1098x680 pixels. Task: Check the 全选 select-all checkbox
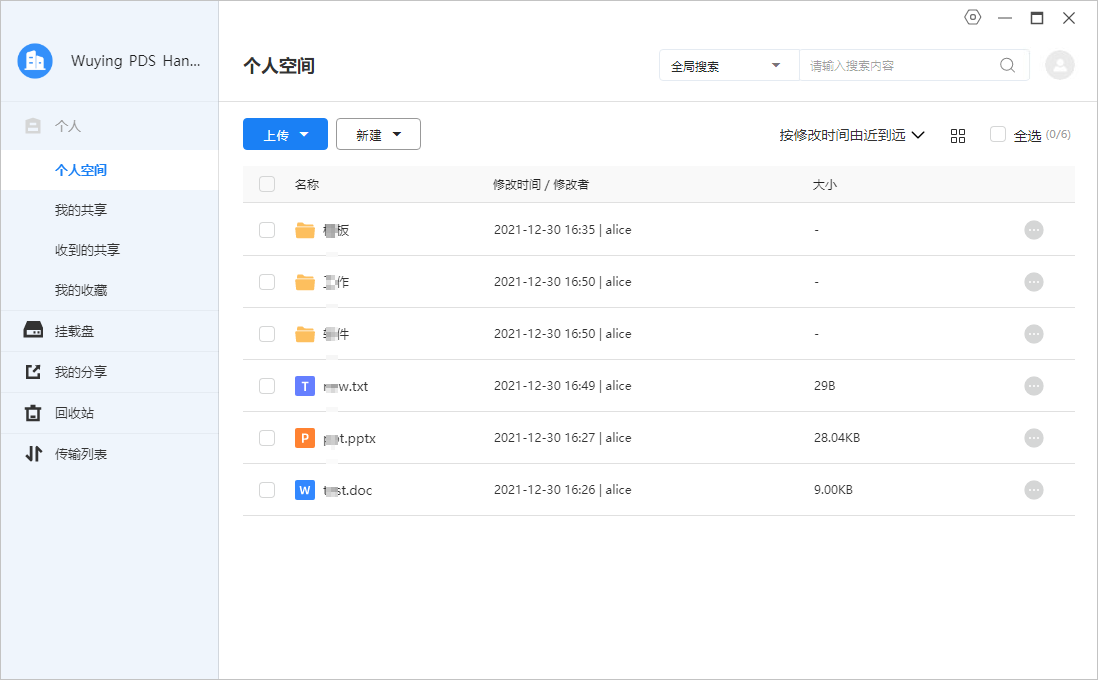coord(997,135)
